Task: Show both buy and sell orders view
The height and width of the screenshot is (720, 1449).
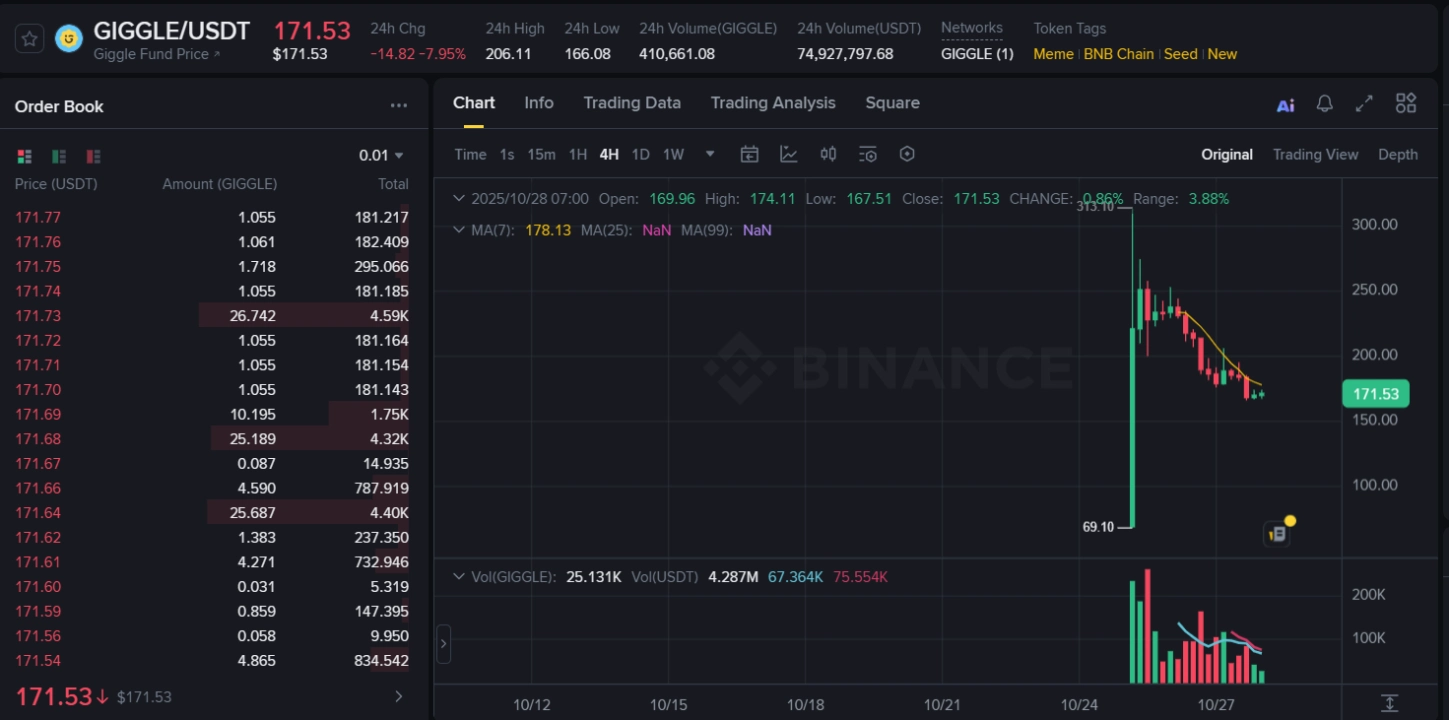Action: 25,156
